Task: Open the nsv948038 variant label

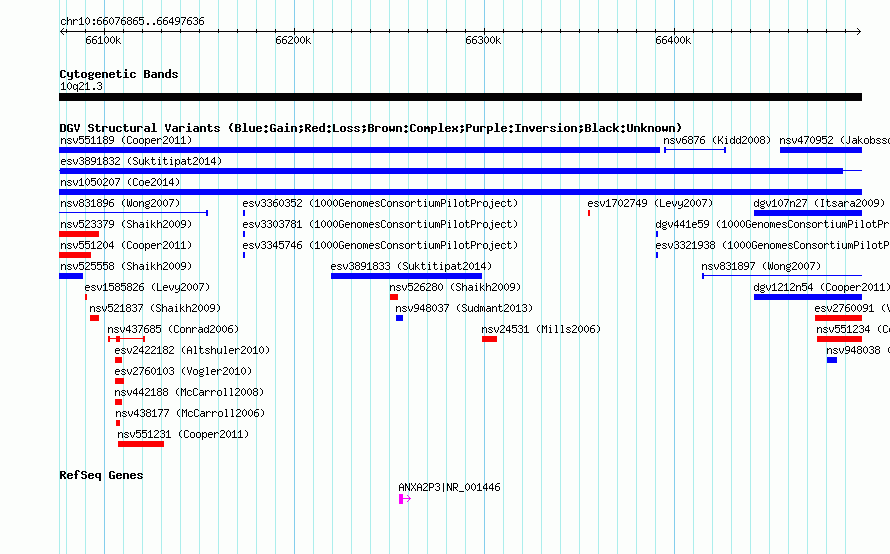Action: 858,350
